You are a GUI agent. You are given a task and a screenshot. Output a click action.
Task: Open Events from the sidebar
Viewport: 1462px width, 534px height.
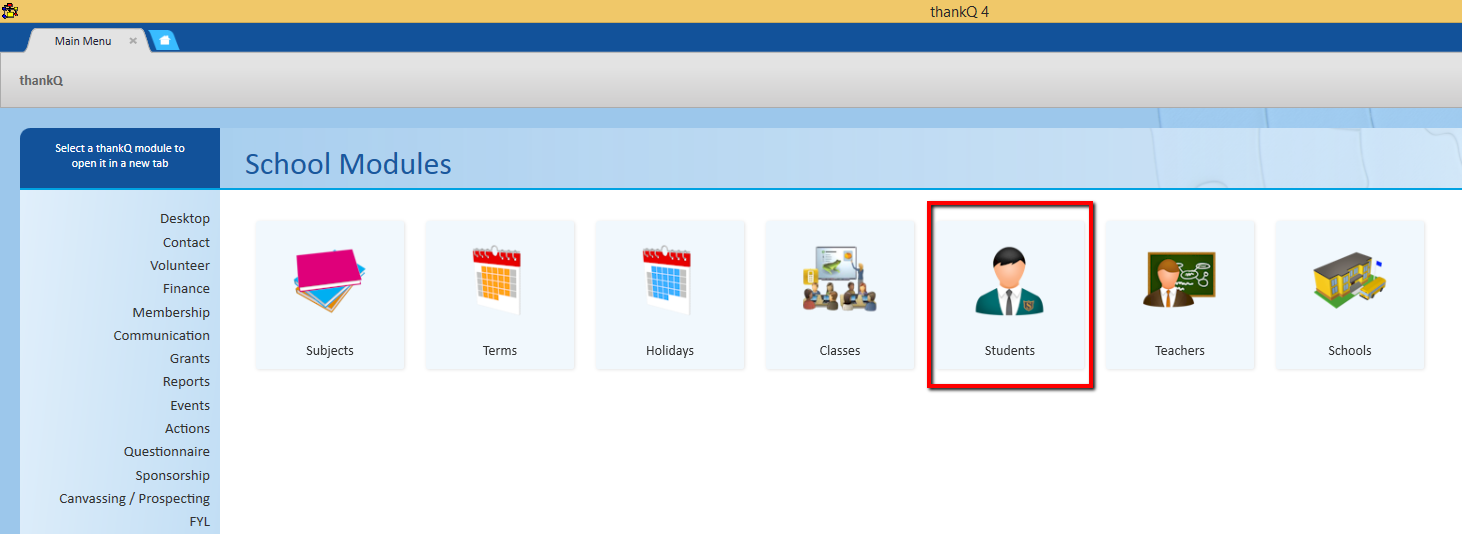point(190,405)
